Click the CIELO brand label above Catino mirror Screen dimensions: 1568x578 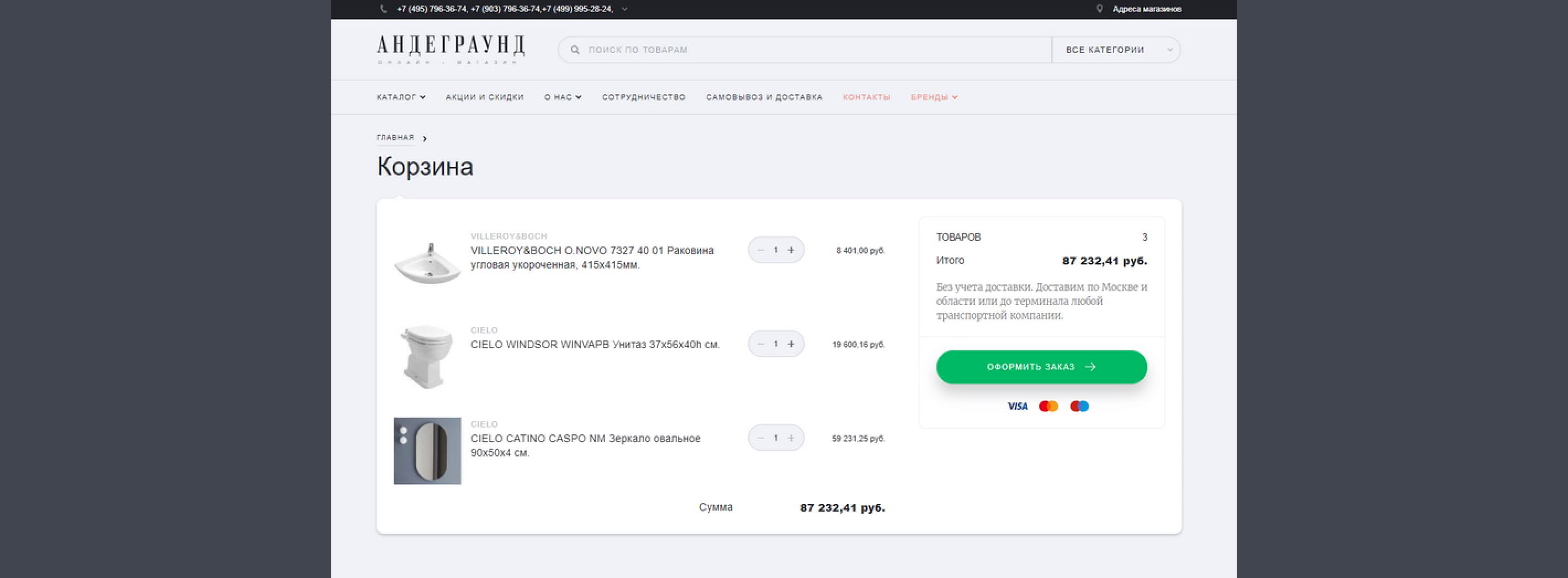coord(484,424)
